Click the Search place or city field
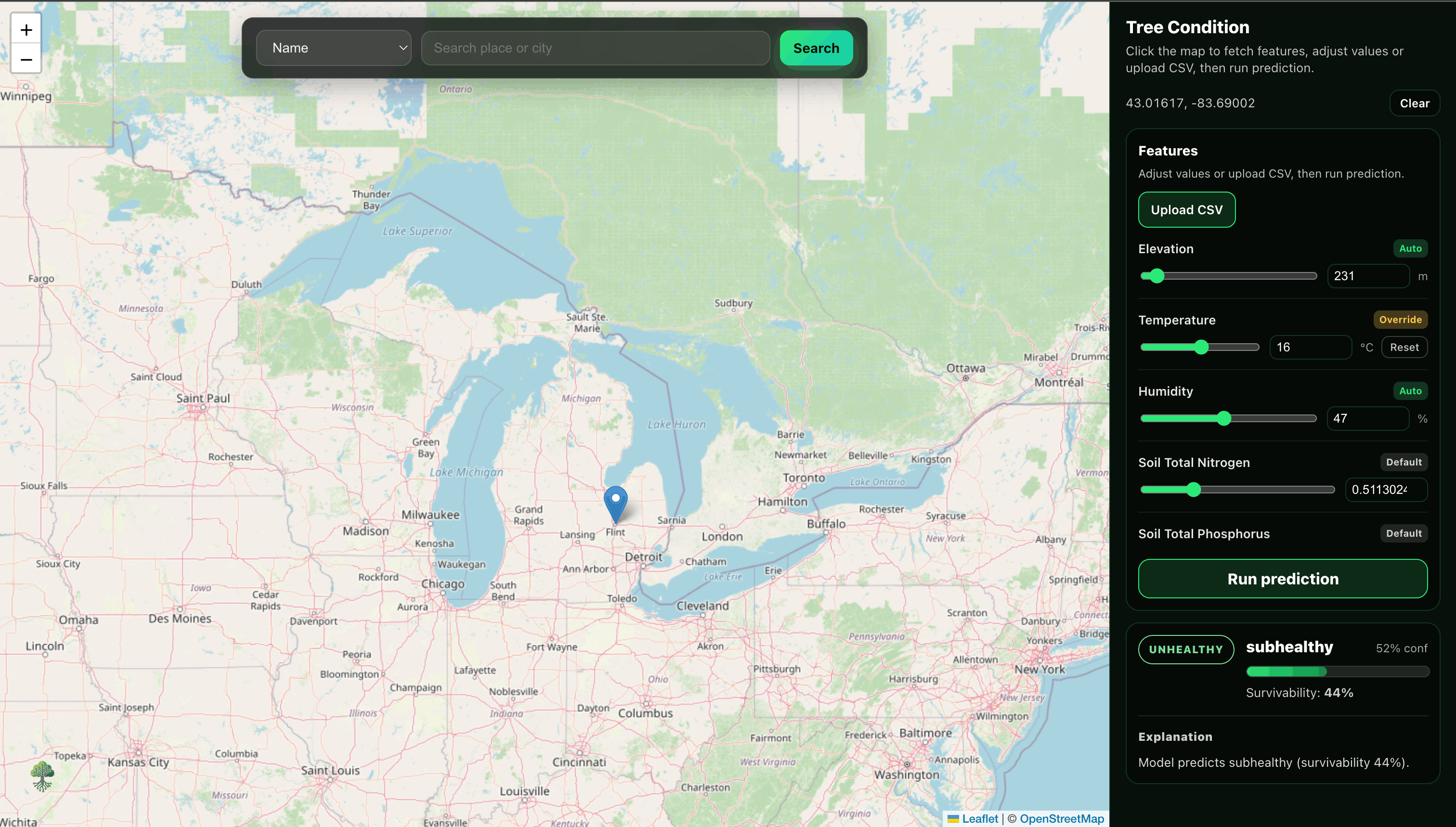The height and width of the screenshot is (827, 1456). coord(596,48)
